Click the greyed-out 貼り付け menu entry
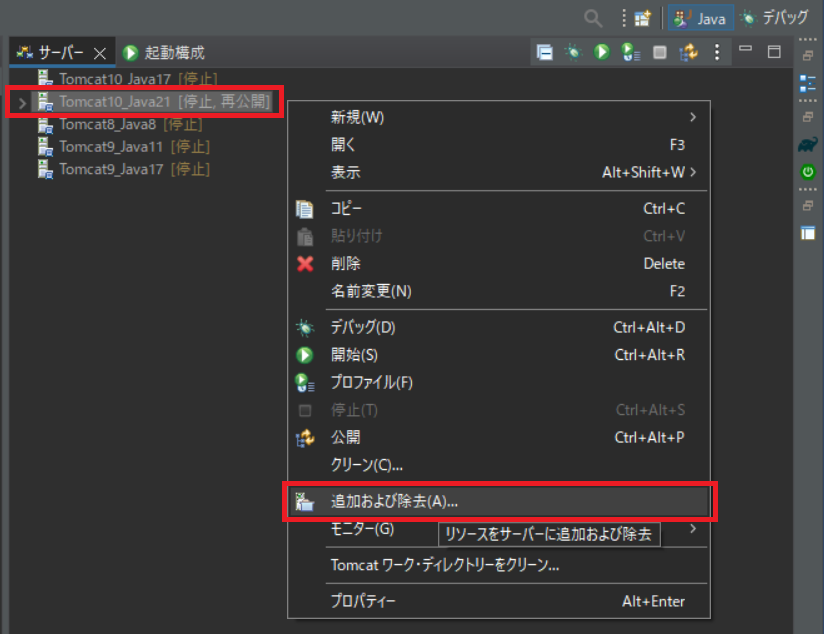The image size is (824, 634). pos(499,236)
